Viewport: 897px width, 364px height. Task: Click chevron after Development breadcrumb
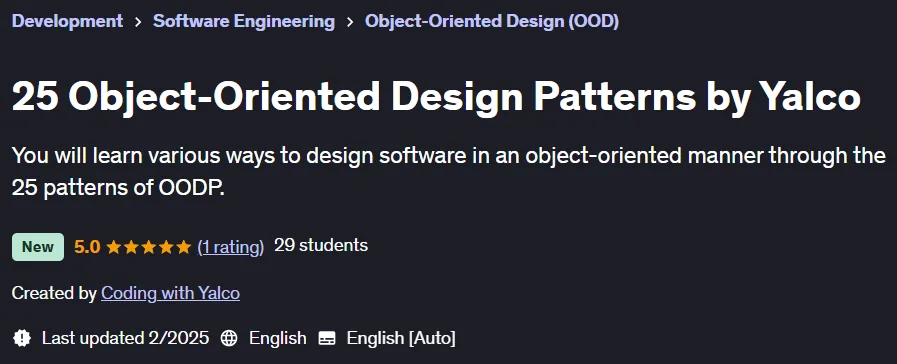138,22
